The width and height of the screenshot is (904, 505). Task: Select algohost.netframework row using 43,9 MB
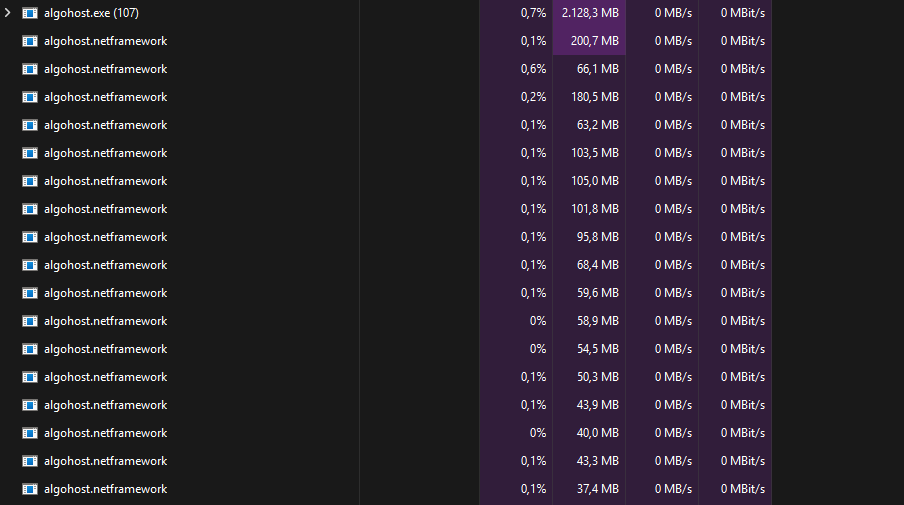click(x=105, y=405)
